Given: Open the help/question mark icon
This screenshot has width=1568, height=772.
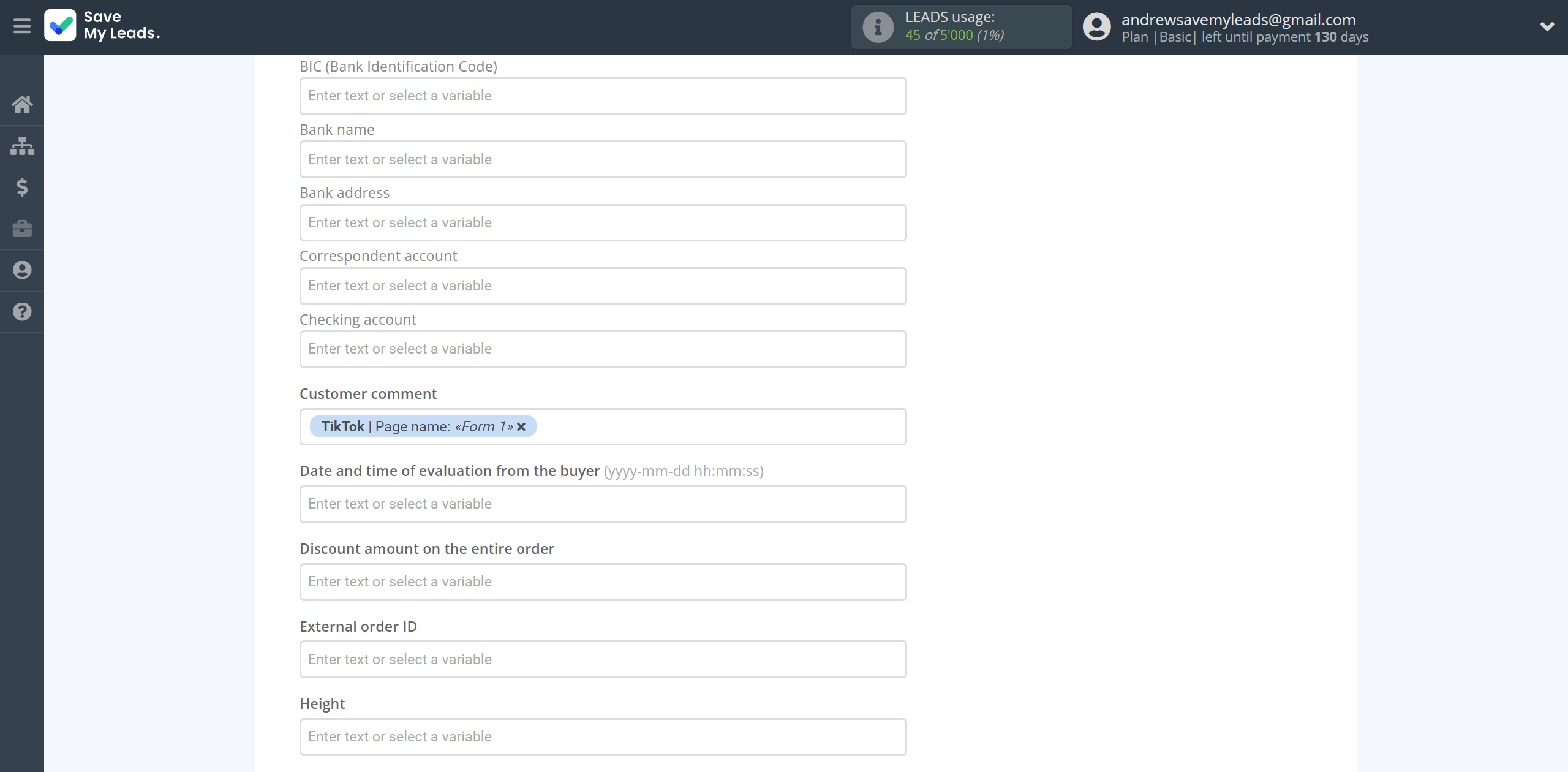Looking at the screenshot, I should (22, 312).
